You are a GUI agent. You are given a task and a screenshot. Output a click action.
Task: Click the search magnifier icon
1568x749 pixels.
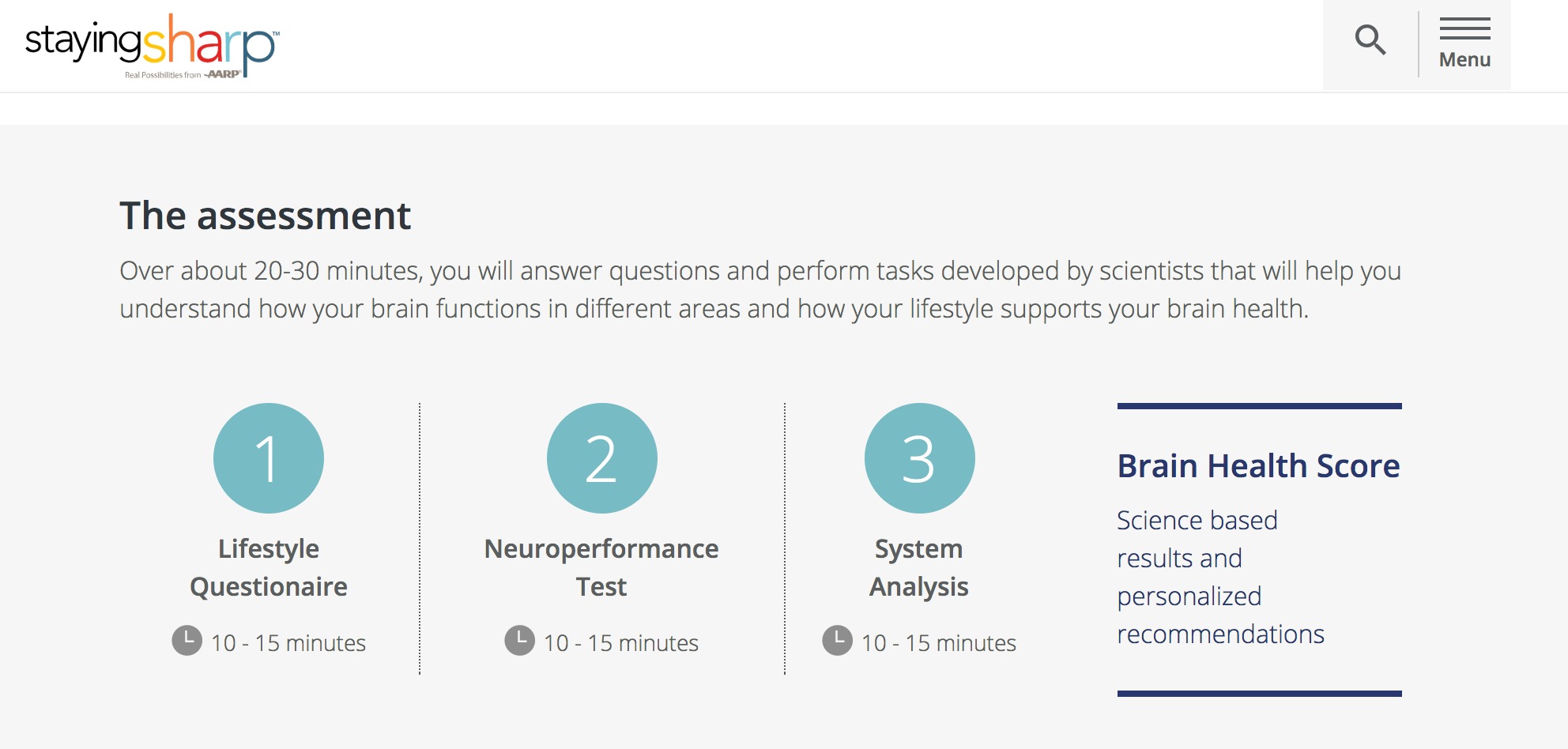pyautogui.click(x=1370, y=40)
